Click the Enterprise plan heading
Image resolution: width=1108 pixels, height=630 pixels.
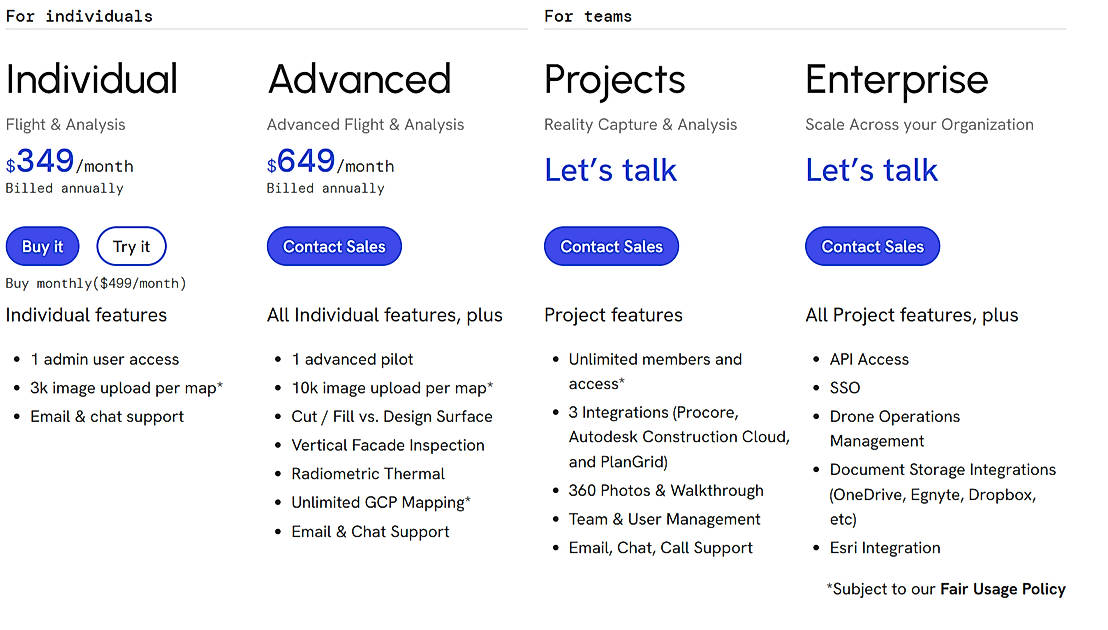pos(896,80)
